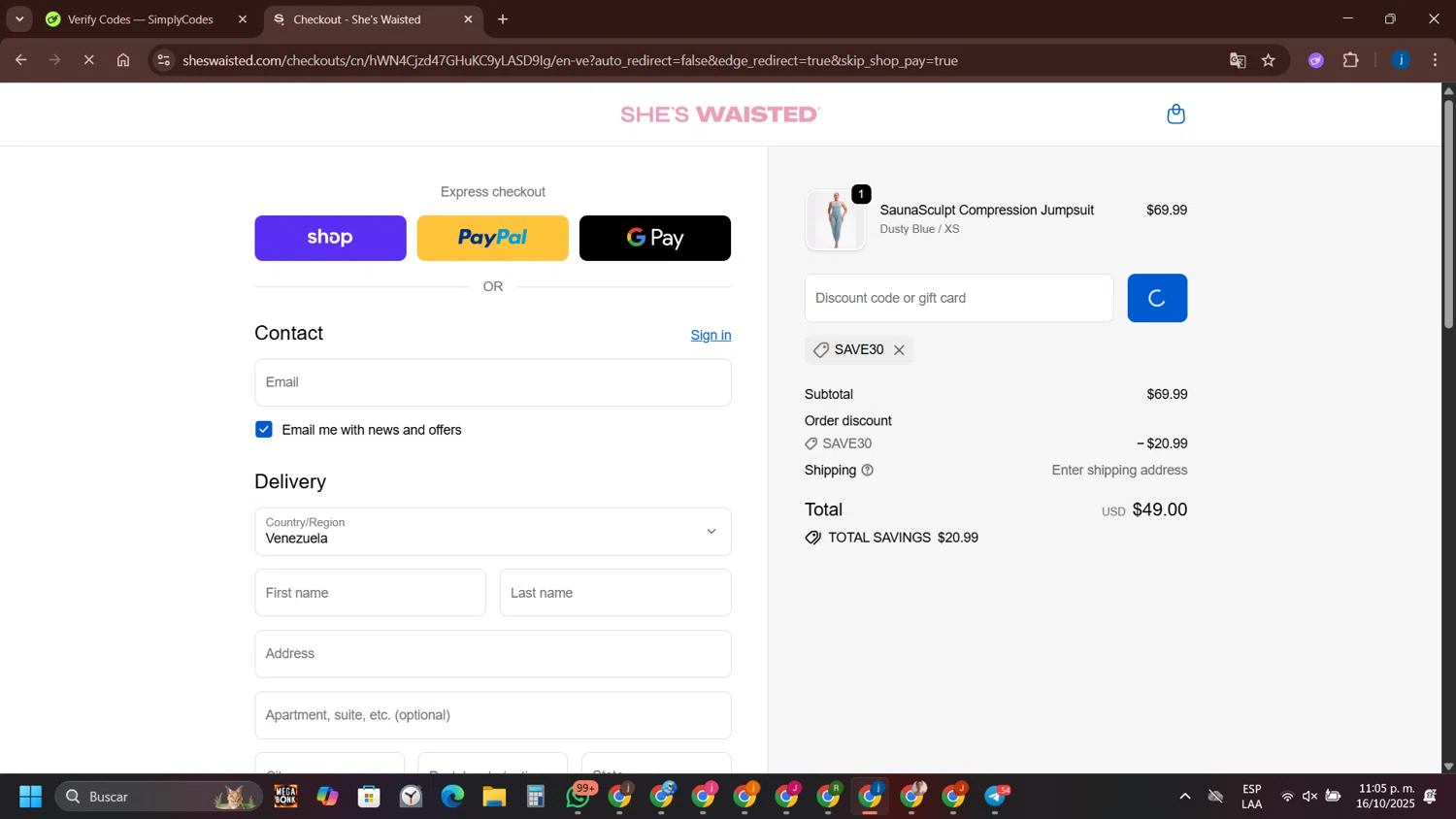Open Telegram from taskbar
Image resolution: width=1456 pixels, height=819 pixels.
point(997,797)
